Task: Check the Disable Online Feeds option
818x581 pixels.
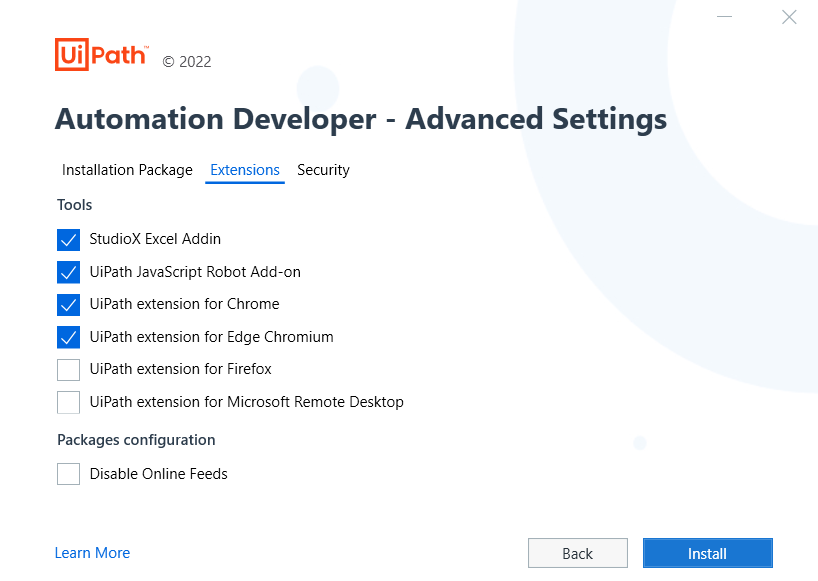Action: pos(68,473)
